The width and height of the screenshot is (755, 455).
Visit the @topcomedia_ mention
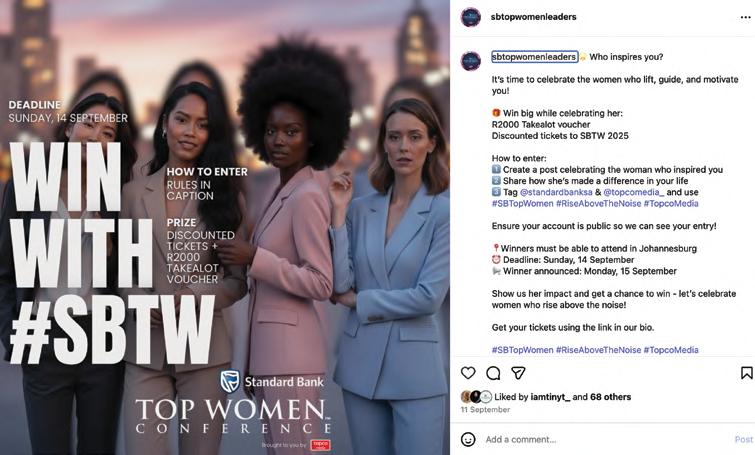click(634, 192)
